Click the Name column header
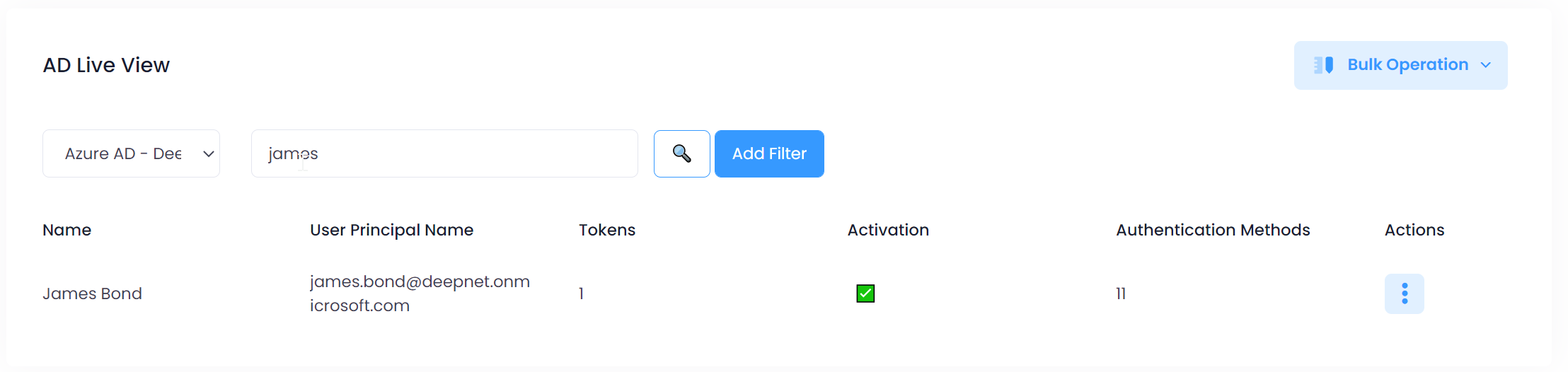 67,230
